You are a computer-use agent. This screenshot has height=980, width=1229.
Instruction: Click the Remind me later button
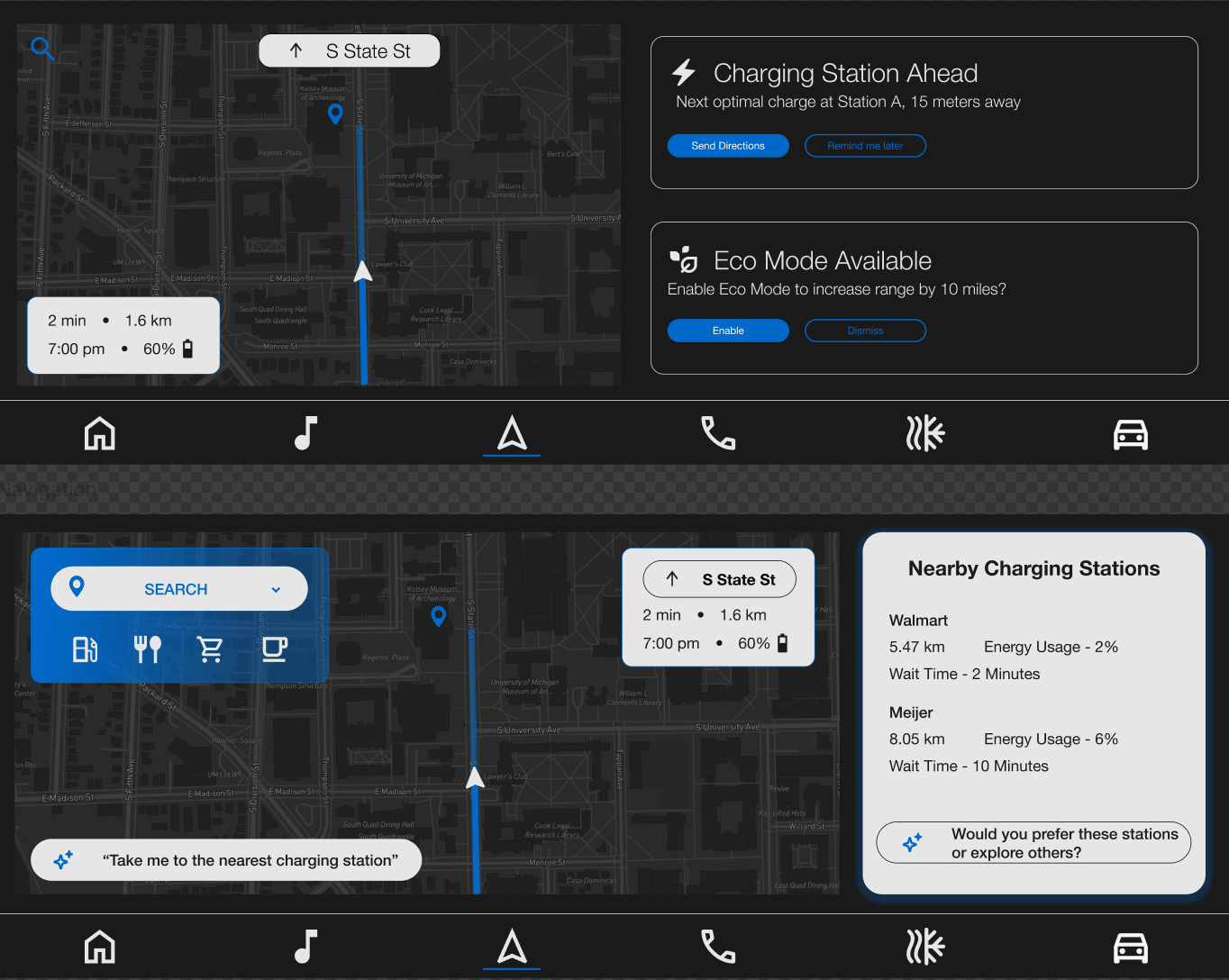[865, 146]
